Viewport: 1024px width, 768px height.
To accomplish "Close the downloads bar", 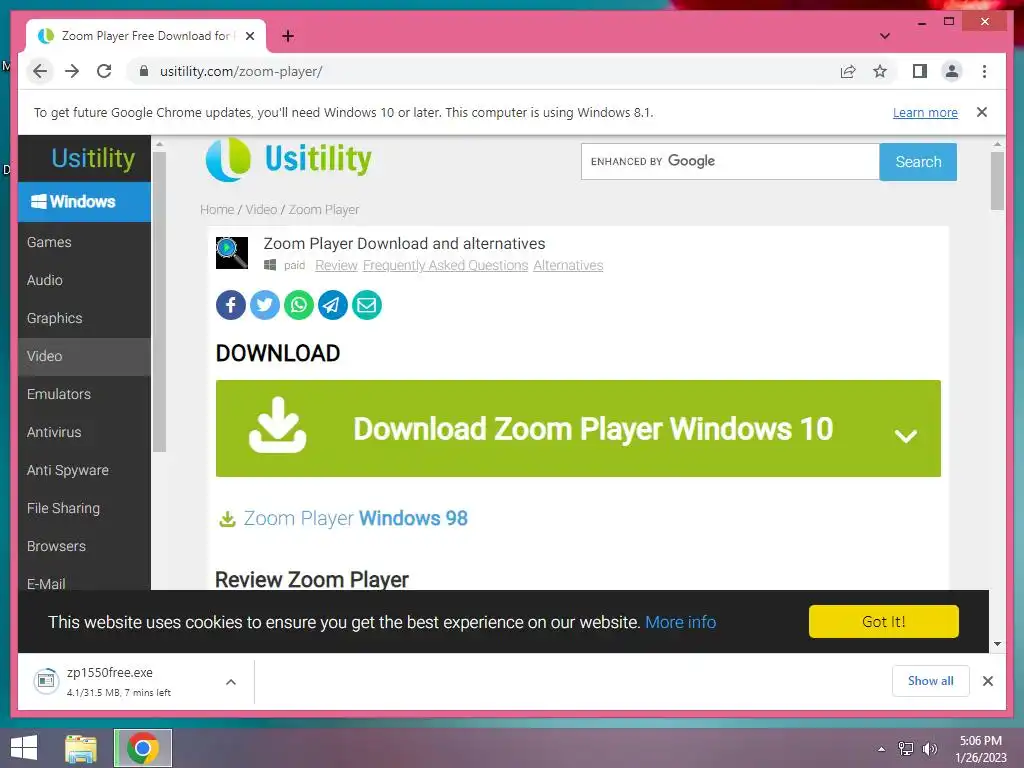I will coord(988,681).
